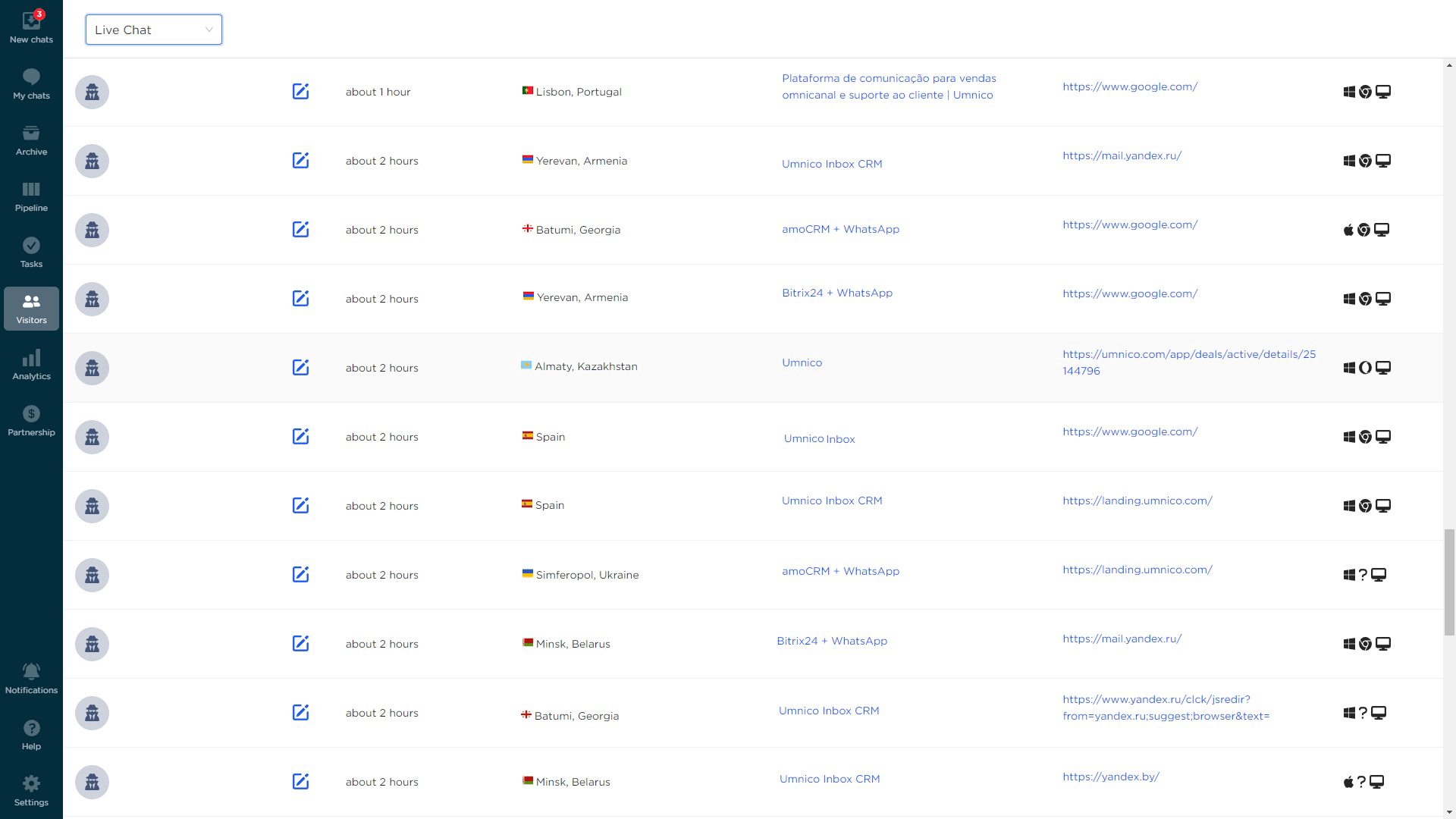Open the Tasks section
This screenshot has width=1456, height=819.
(x=31, y=253)
